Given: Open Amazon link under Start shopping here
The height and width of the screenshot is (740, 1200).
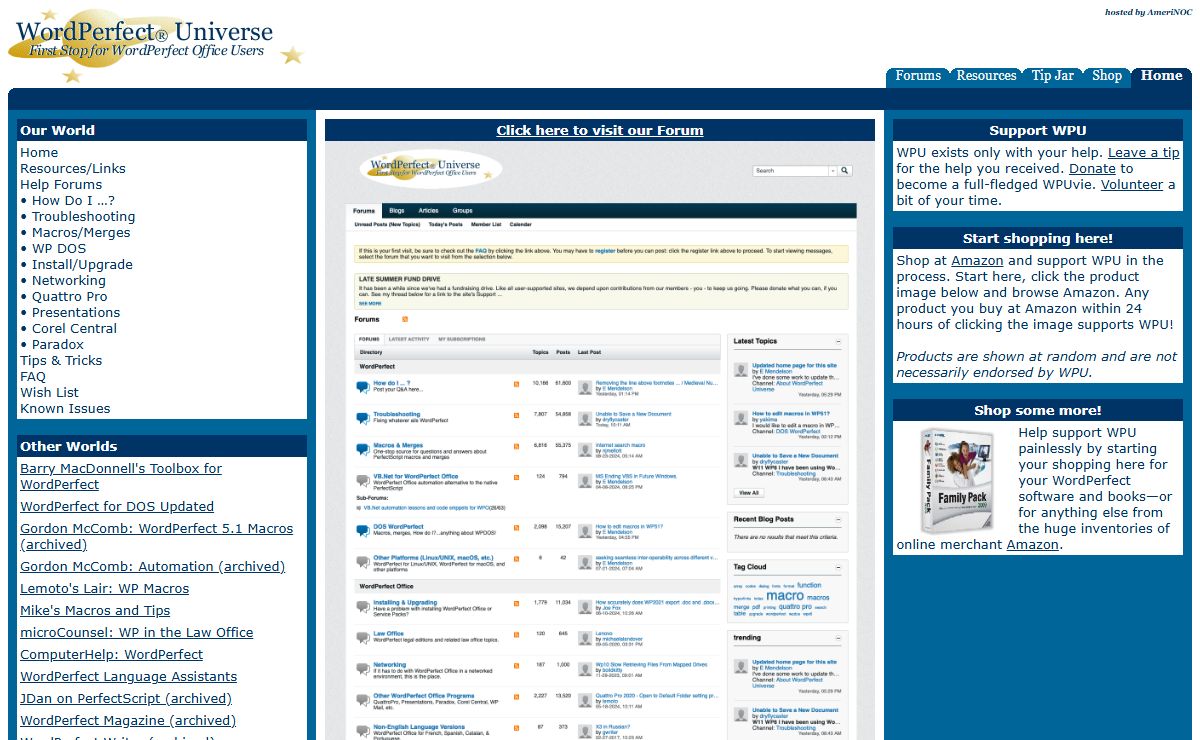Looking at the screenshot, I should 977,261.
